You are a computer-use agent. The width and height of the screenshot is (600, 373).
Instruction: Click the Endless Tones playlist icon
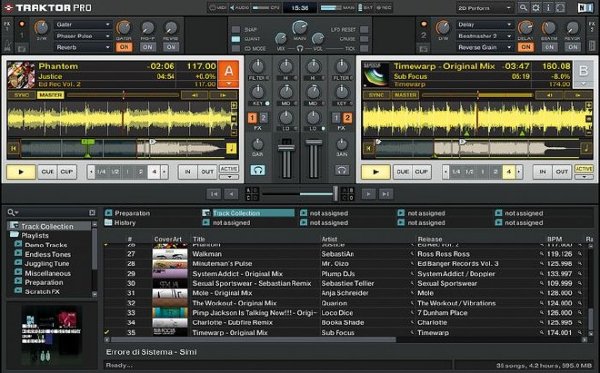click(18, 254)
